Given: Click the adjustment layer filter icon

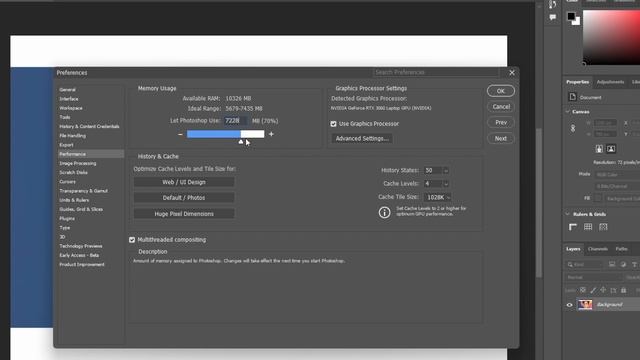Looking at the screenshot, I should pyautogui.click(x=623, y=264).
